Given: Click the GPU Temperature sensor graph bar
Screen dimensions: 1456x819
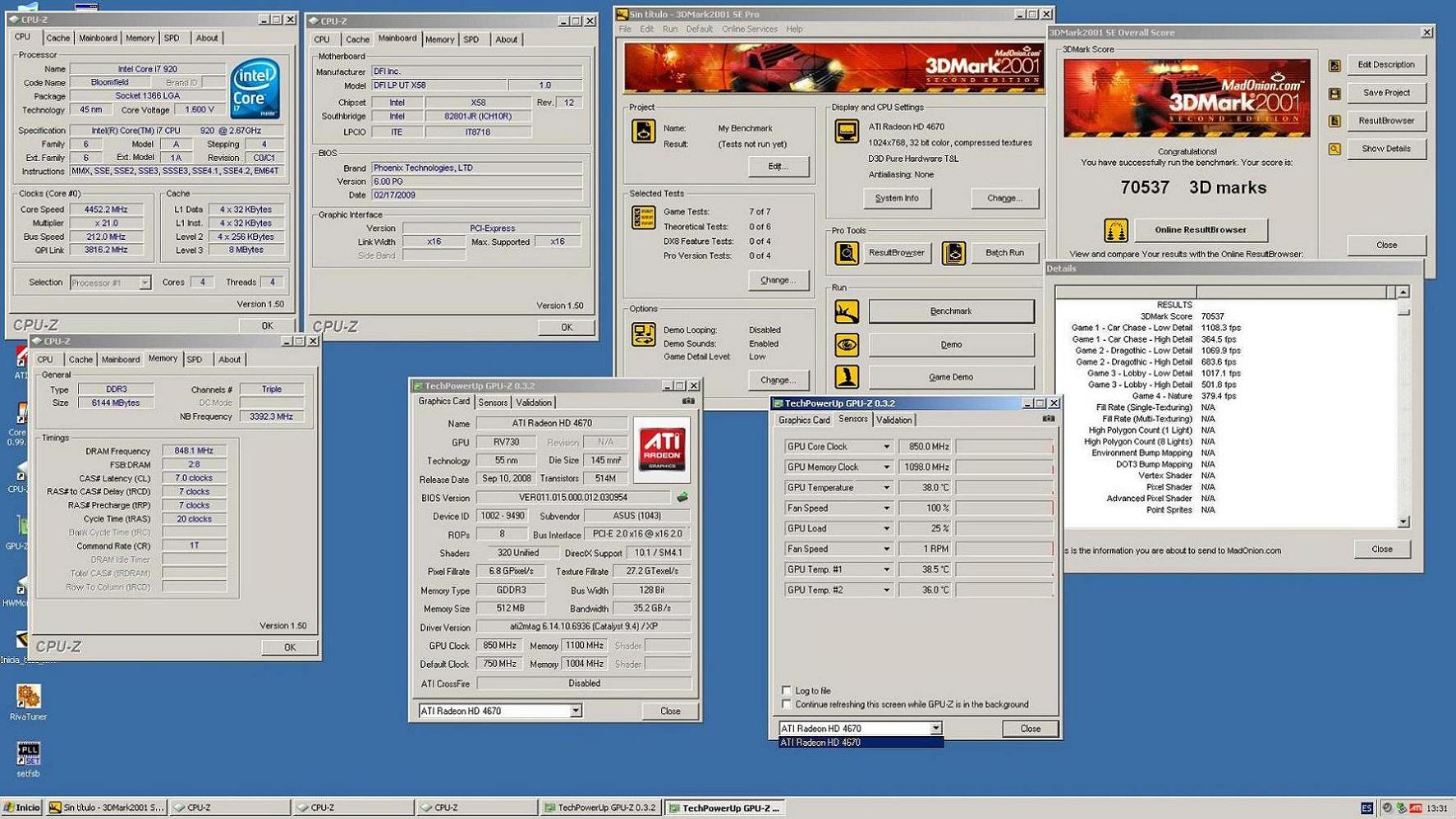Looking at the screenshot, I should pos(1004,488).
